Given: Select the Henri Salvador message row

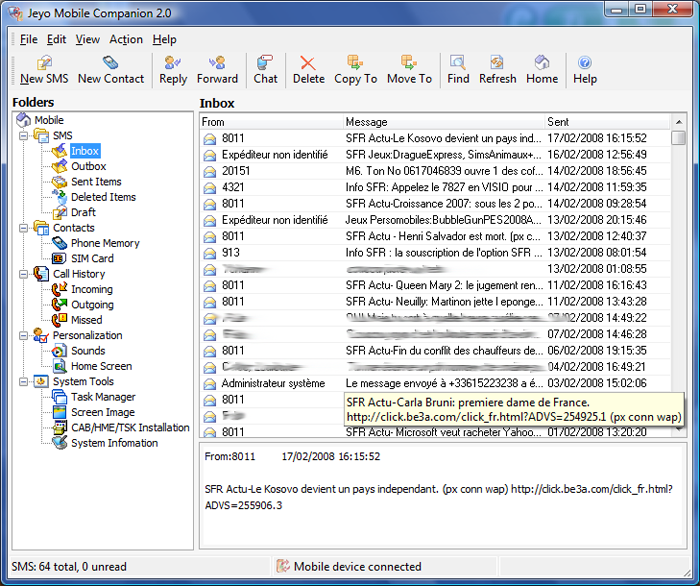Looking at the screenshot, I should (x=435, y=236).
